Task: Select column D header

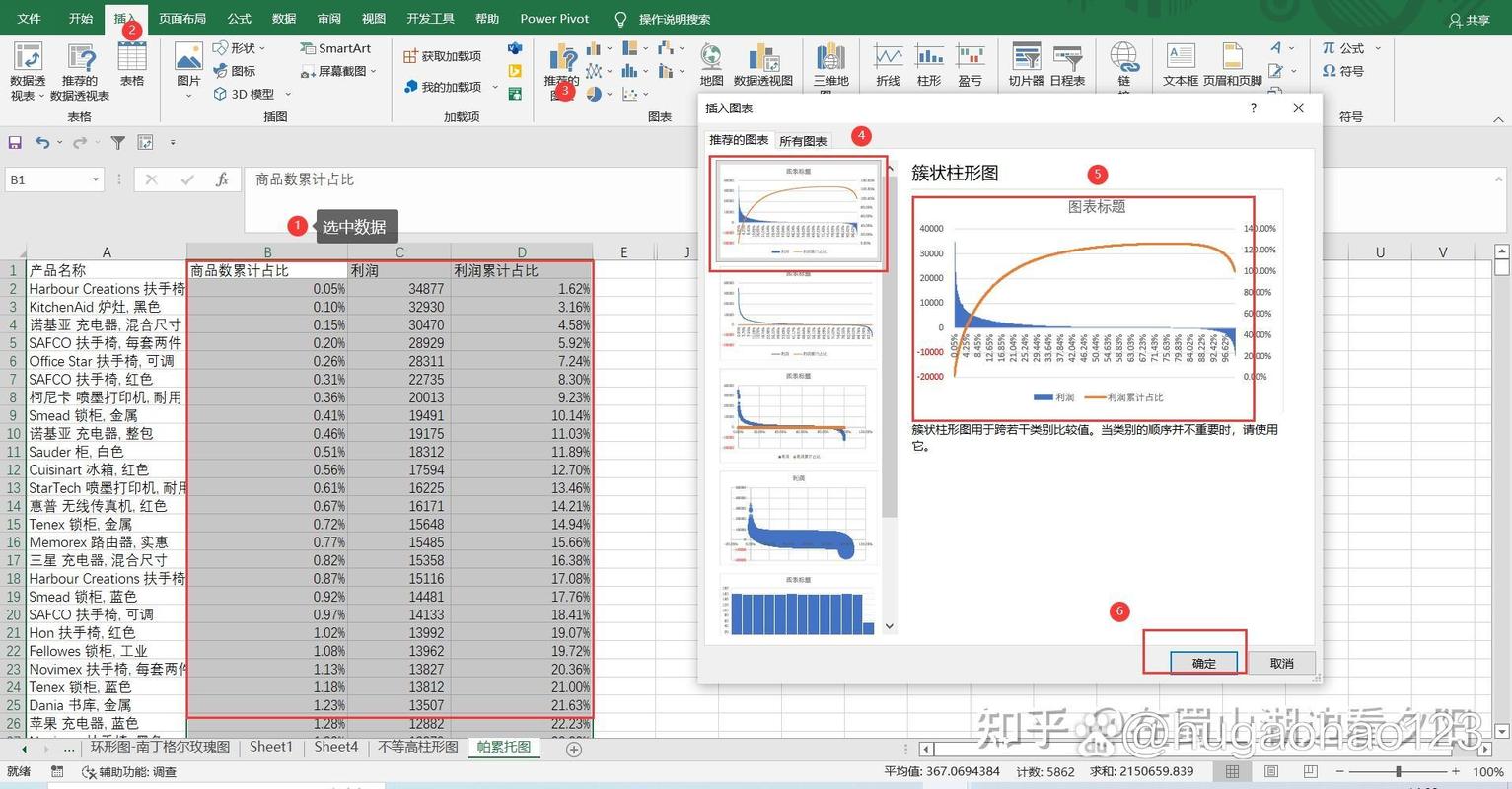Action: tap(521, 252)
